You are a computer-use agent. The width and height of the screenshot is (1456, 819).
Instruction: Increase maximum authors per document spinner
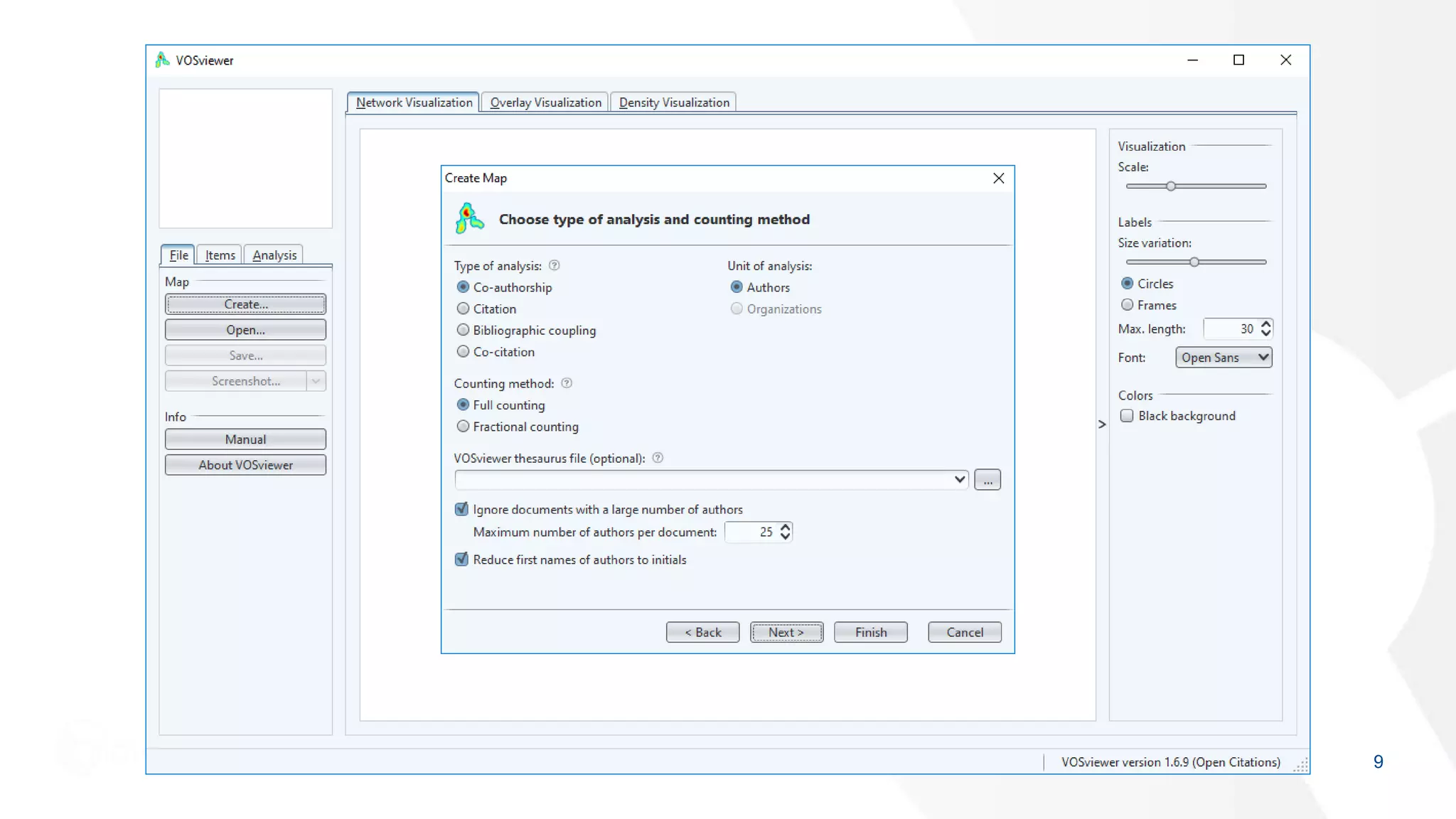click(x=785, y=527)
